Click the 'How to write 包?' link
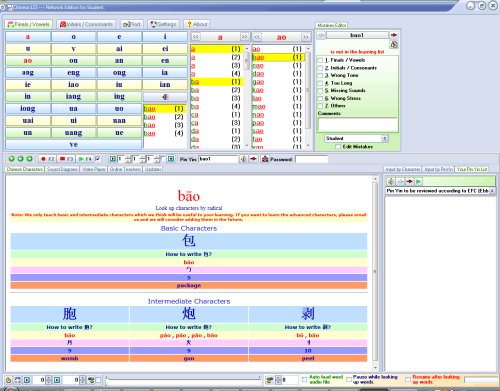 coord(189,254)
